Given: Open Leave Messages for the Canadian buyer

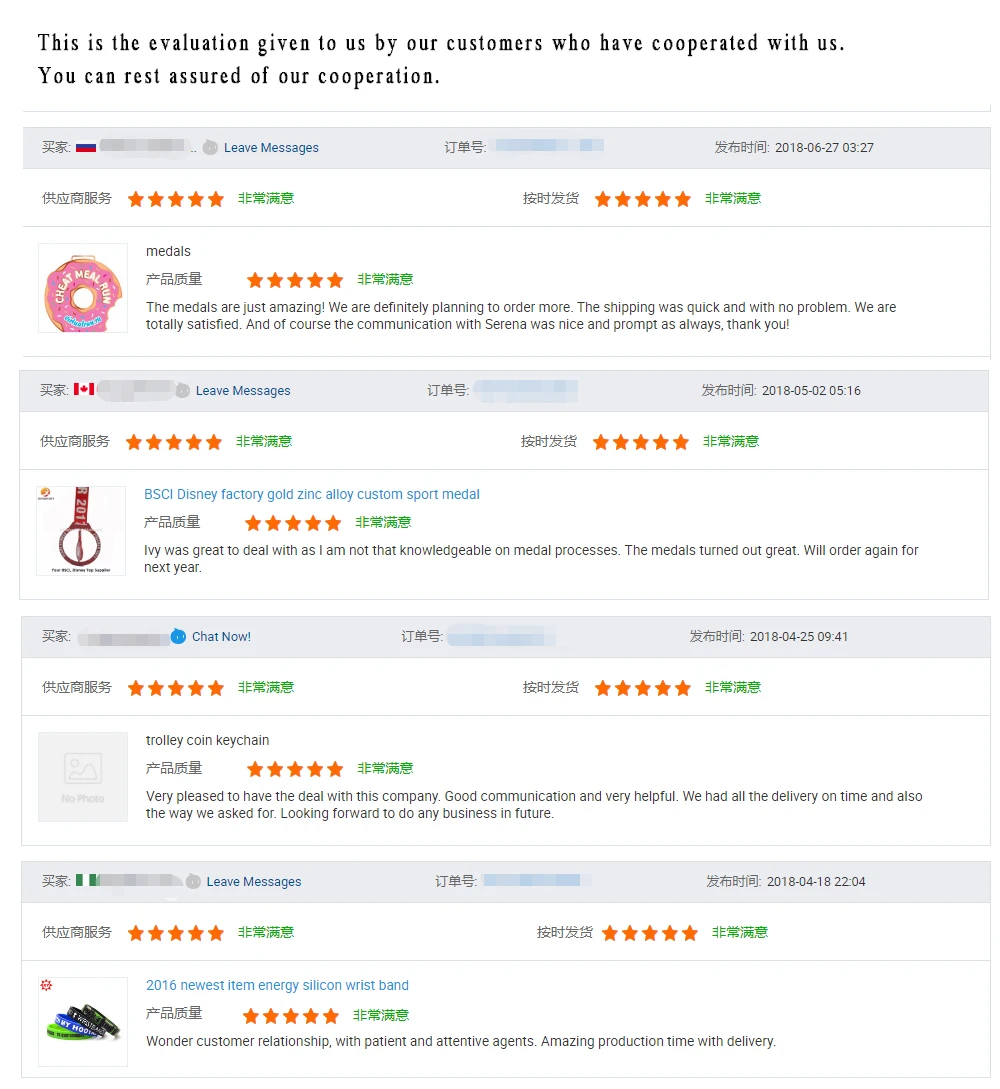Looking at the screenshot, I should pyautogui.click(x=243, y=391).
